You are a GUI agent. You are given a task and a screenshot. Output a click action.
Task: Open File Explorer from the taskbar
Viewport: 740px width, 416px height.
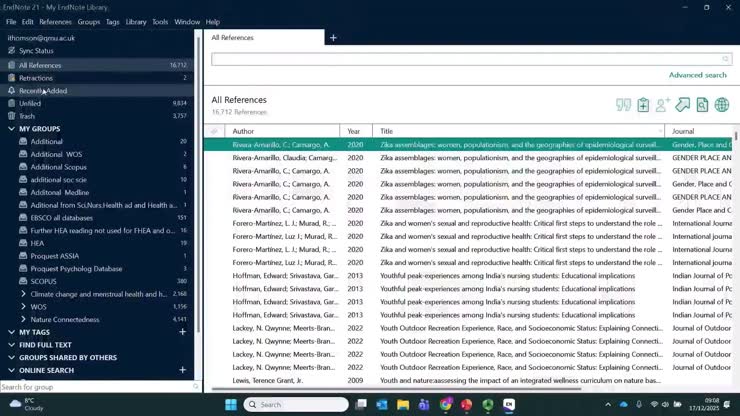click(x=403, y=405)
